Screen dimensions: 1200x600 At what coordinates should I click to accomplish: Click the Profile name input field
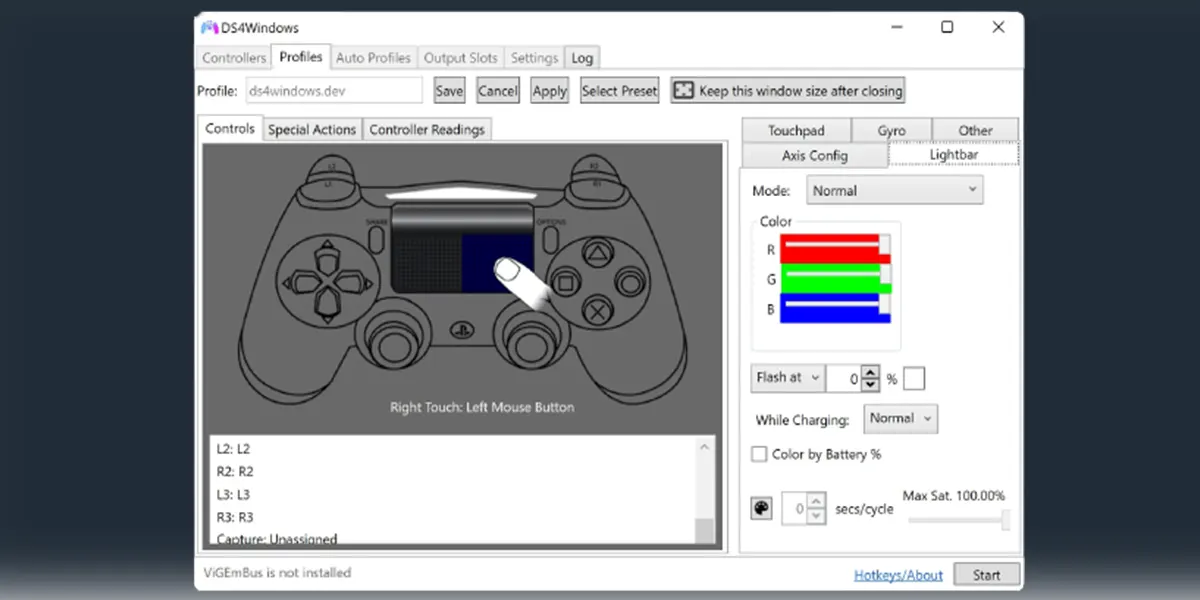pyautogui.click(x=334, y=90)
